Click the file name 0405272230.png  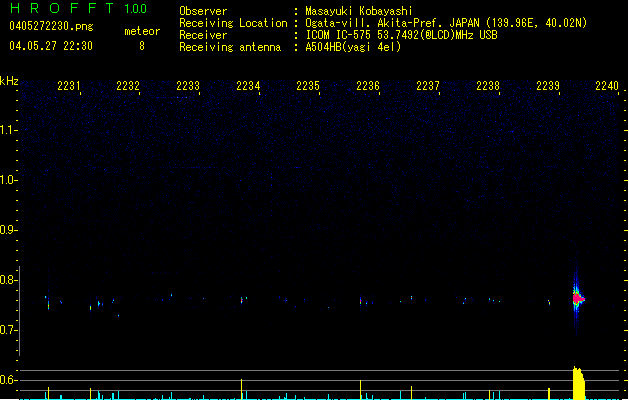[x=51, y=26]
